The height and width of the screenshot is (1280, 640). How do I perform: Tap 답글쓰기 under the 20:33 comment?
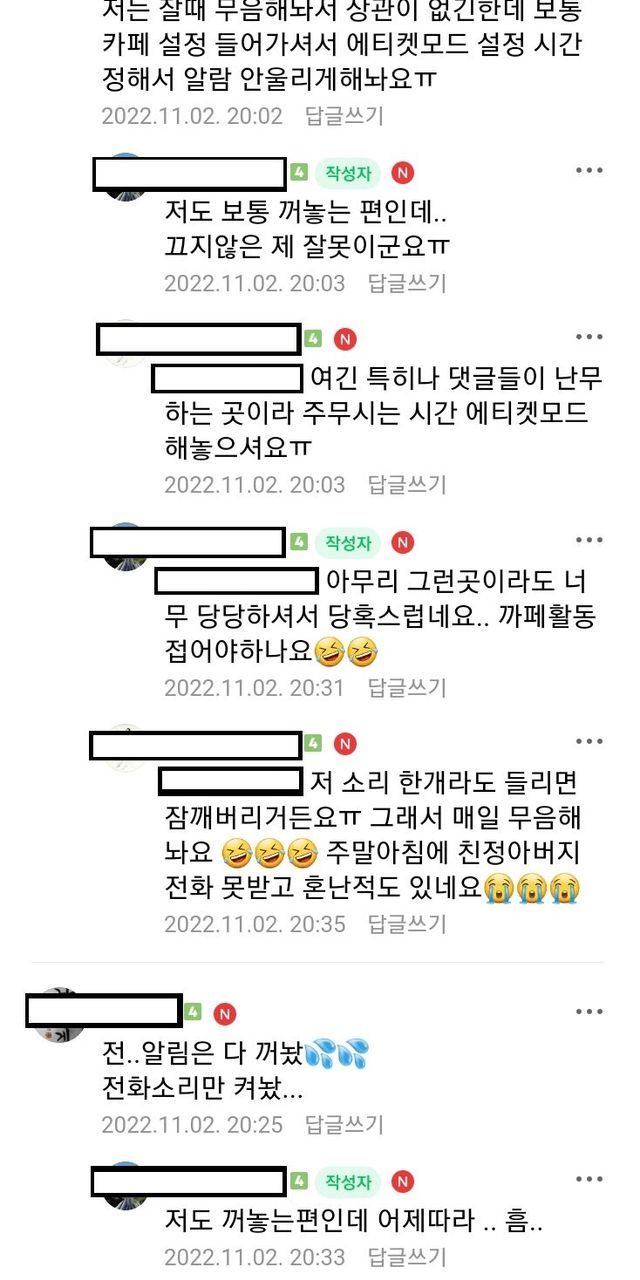pos(407,1257)
